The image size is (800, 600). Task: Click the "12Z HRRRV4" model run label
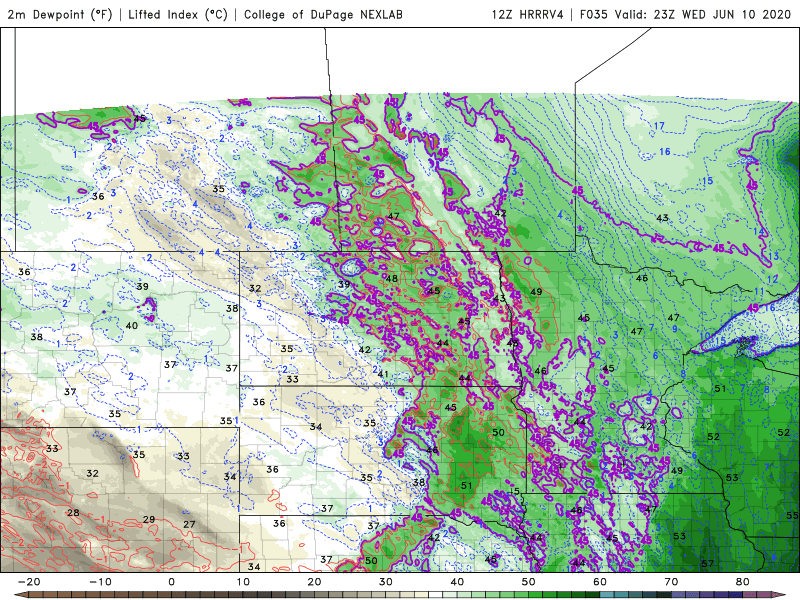[x=527, y=14]
